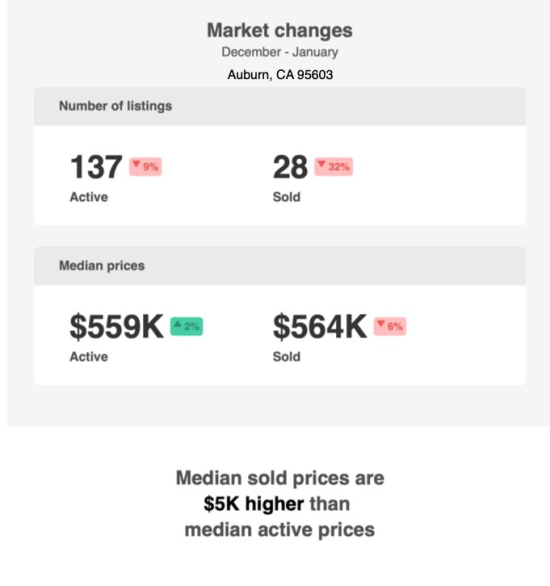The height and width of the screenshot is (586, 550).
Task: Click the bold $5K higher text
Action: (254, 504)
